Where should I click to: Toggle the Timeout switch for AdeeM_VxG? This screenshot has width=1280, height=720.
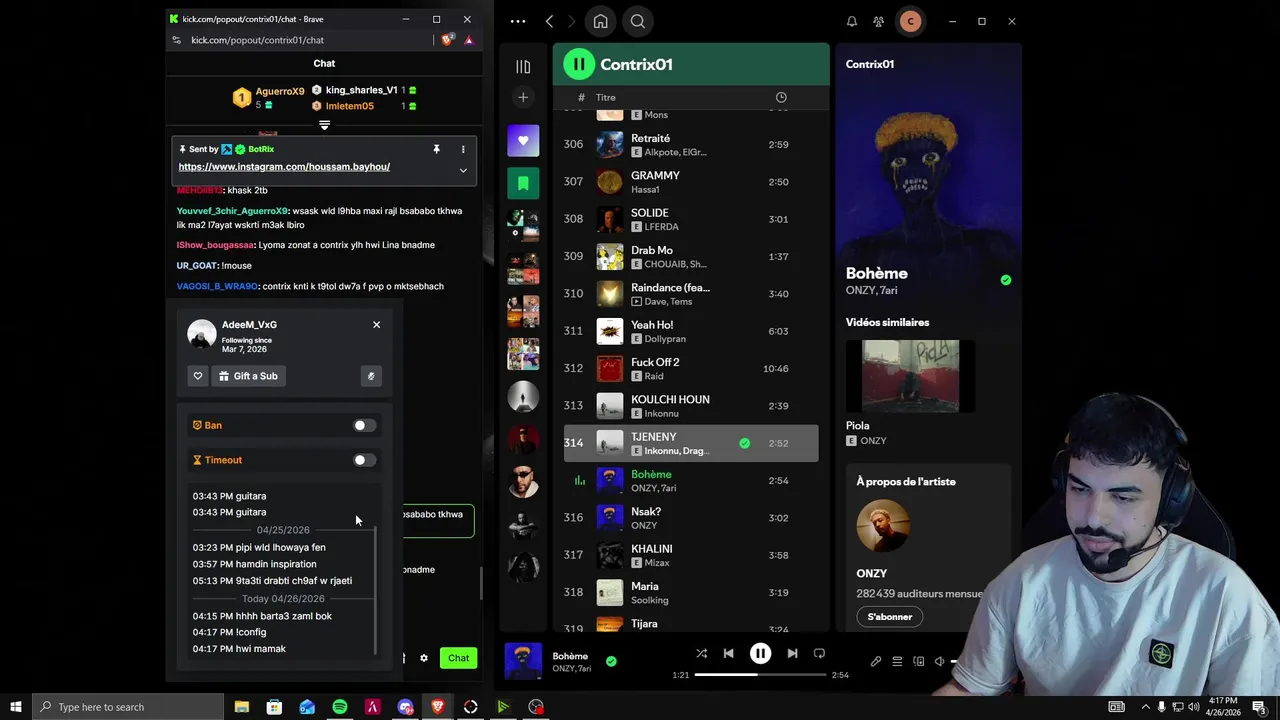point(364,460)
